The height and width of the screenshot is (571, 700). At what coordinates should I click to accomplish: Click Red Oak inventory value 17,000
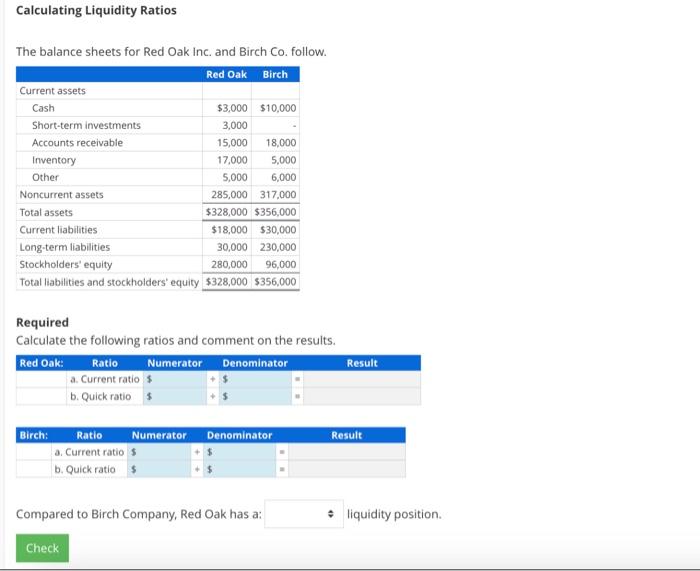(232, 160)
